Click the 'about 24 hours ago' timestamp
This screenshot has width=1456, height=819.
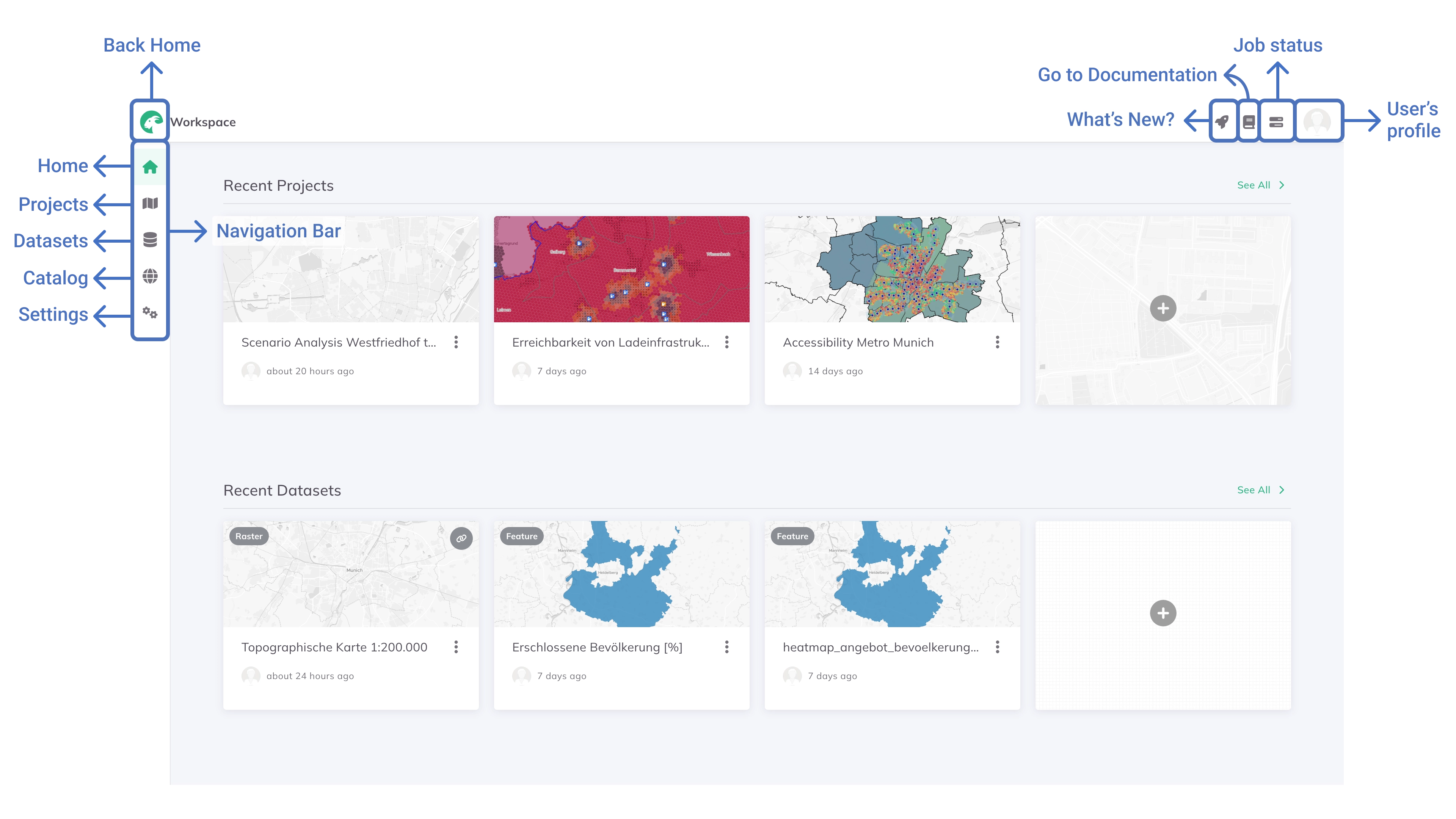click(x=310, y=676)
